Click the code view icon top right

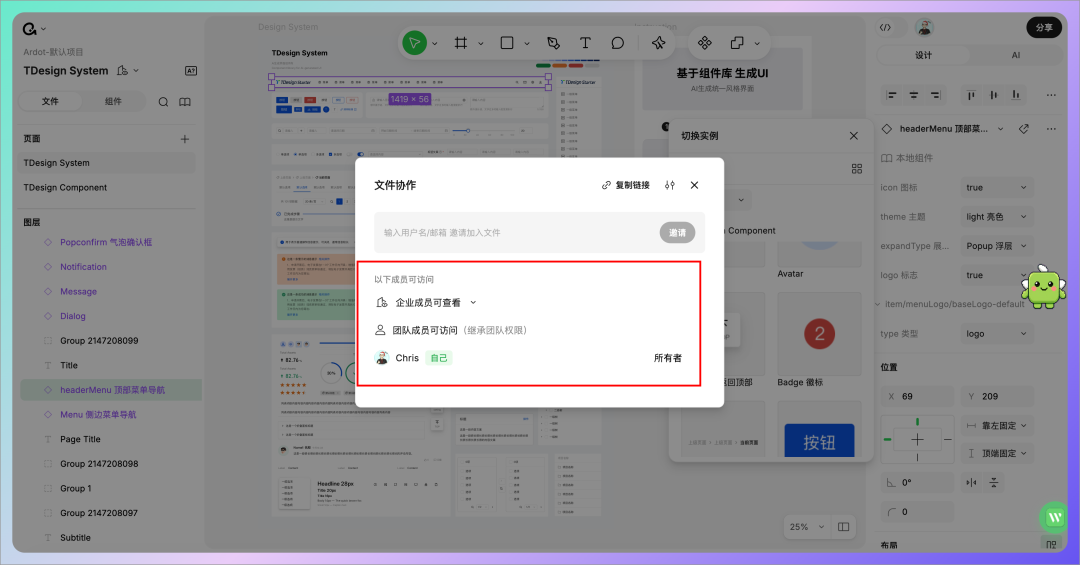point(886,28)
